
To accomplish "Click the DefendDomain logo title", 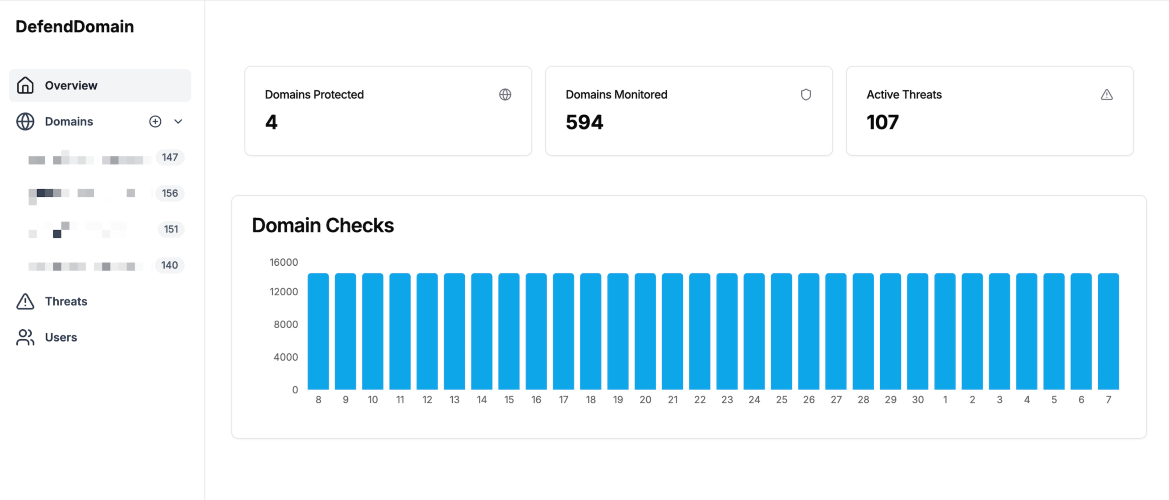I will (x=75, y=27).
